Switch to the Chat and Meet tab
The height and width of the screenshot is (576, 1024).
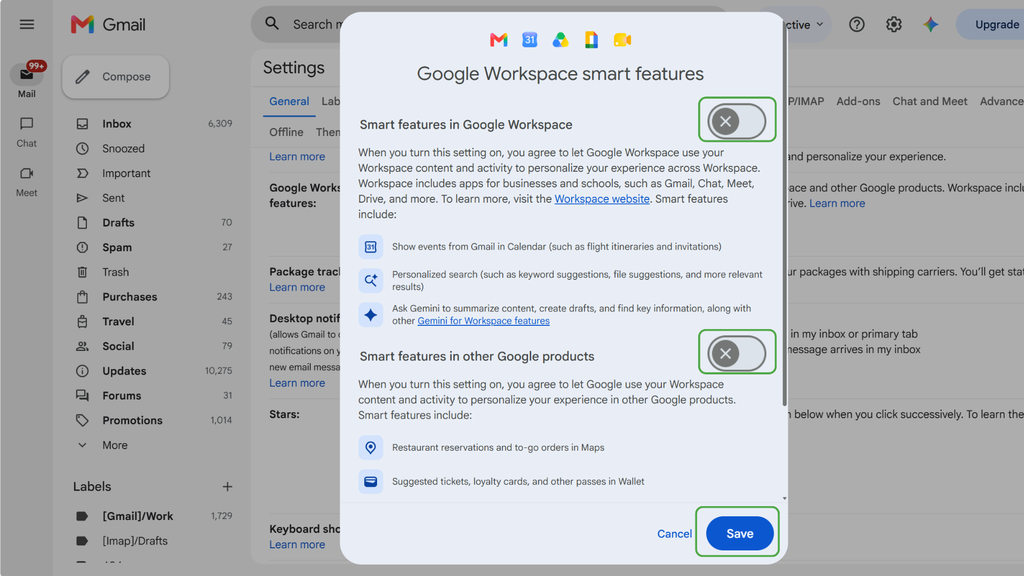click(x=930, y=101)
